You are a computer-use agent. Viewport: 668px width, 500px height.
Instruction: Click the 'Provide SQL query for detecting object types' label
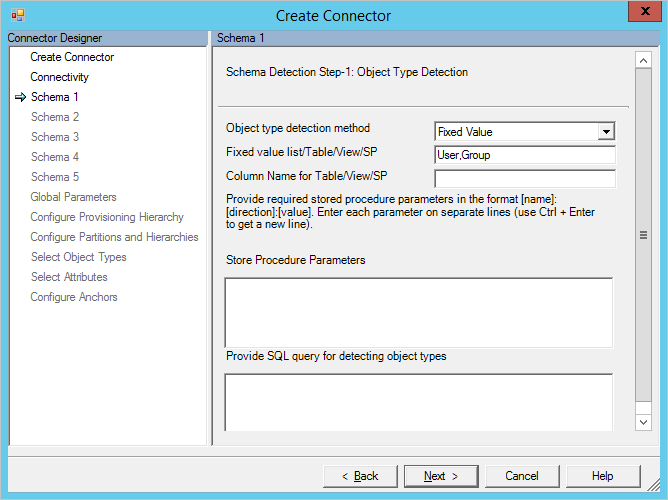[336, 356]
